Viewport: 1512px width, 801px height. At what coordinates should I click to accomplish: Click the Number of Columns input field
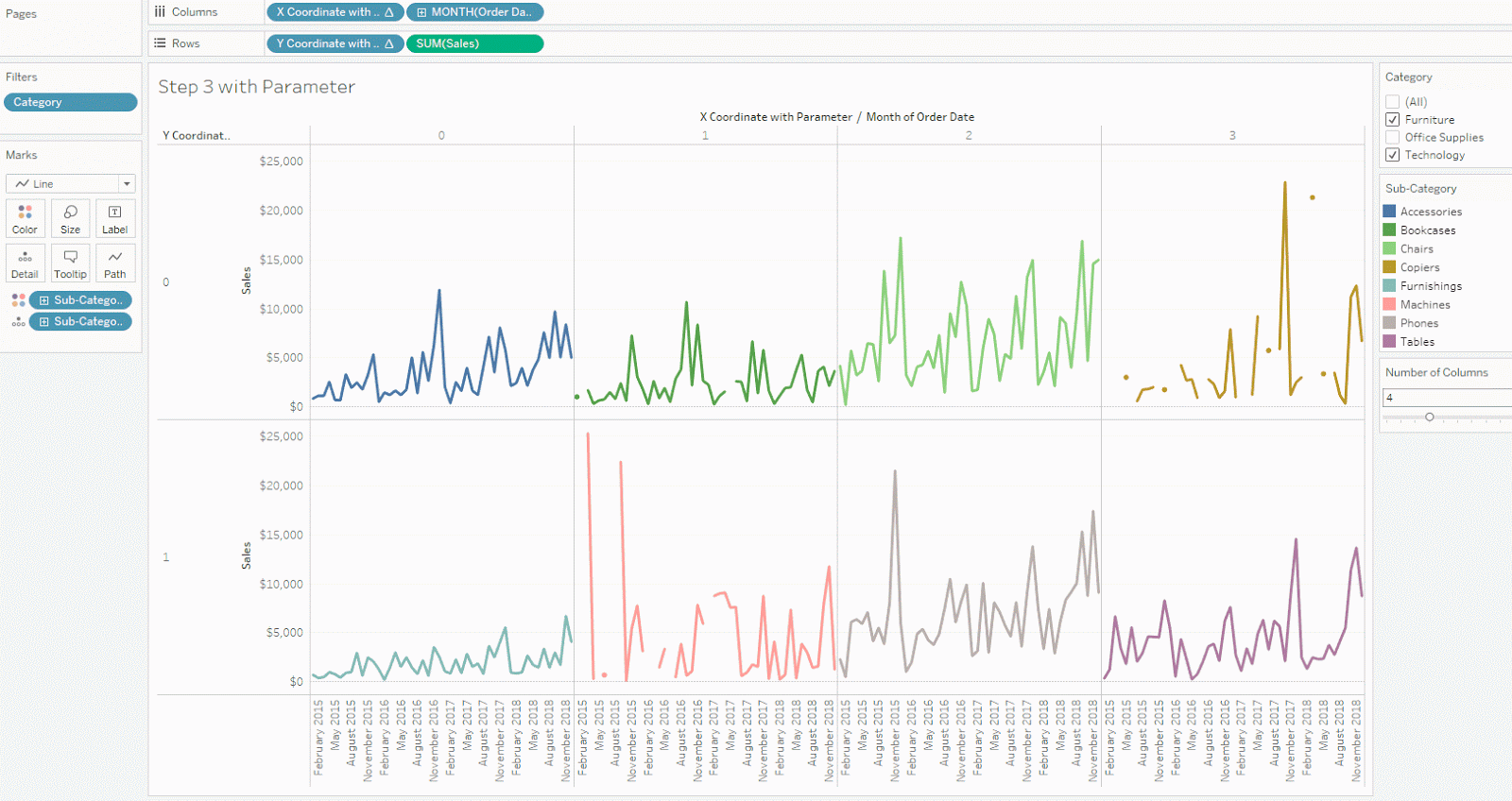(x=1447, y=398)
